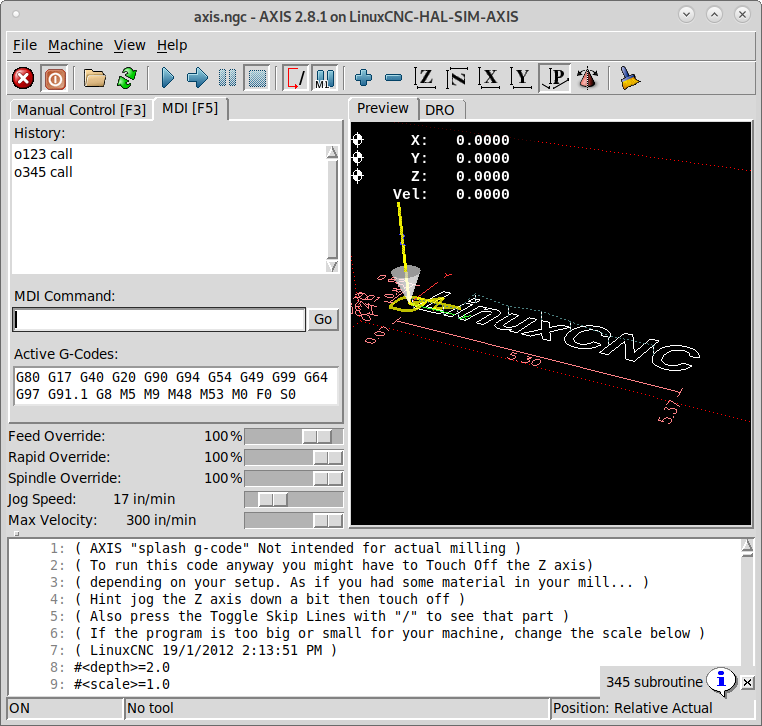Select Z top view icon

tap(424, 78)
